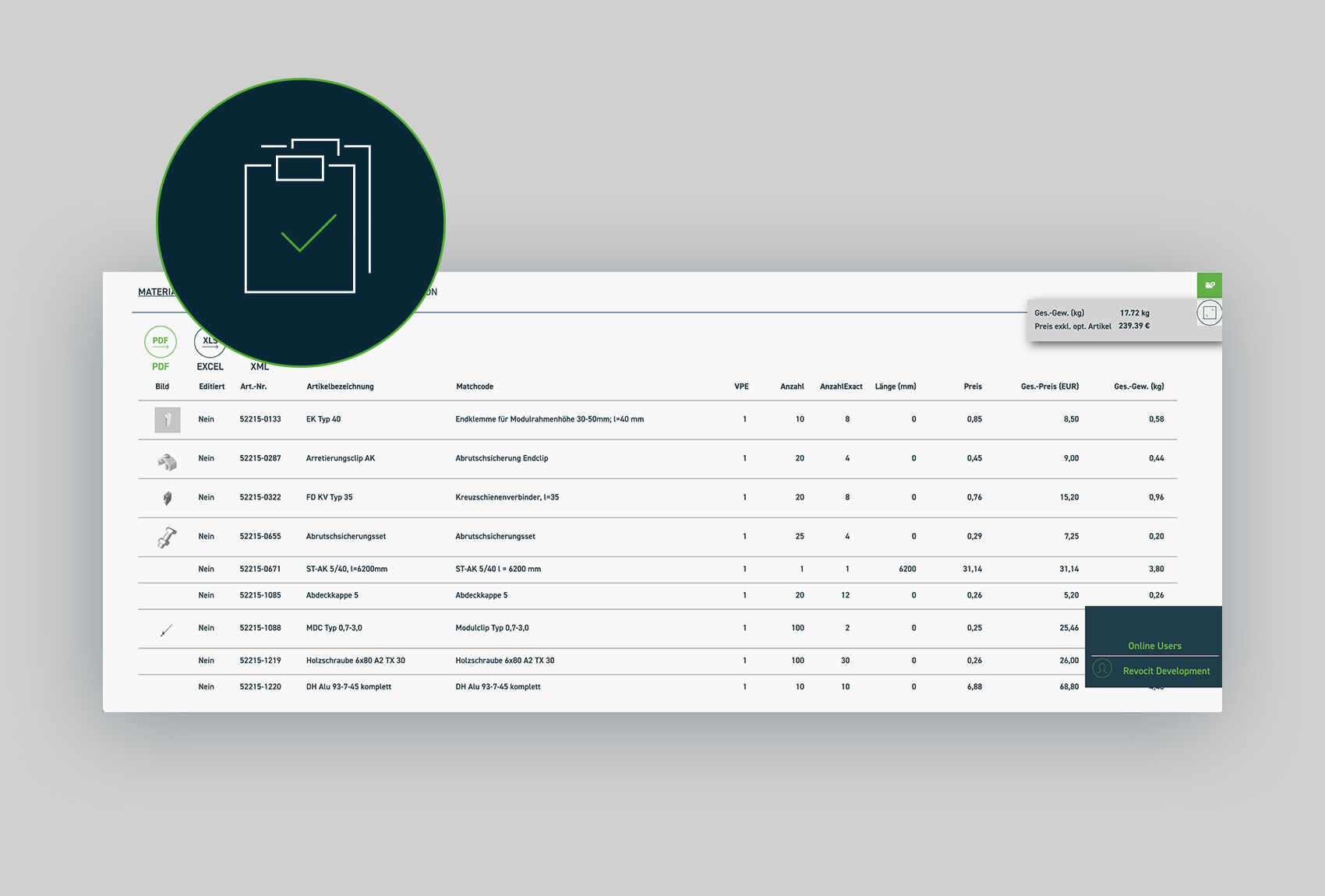Image resolution: width=1325 pixels, height=896 pixels.
Task: Open the EK Typ 40 product image
Action: click(x=167, y=420)
